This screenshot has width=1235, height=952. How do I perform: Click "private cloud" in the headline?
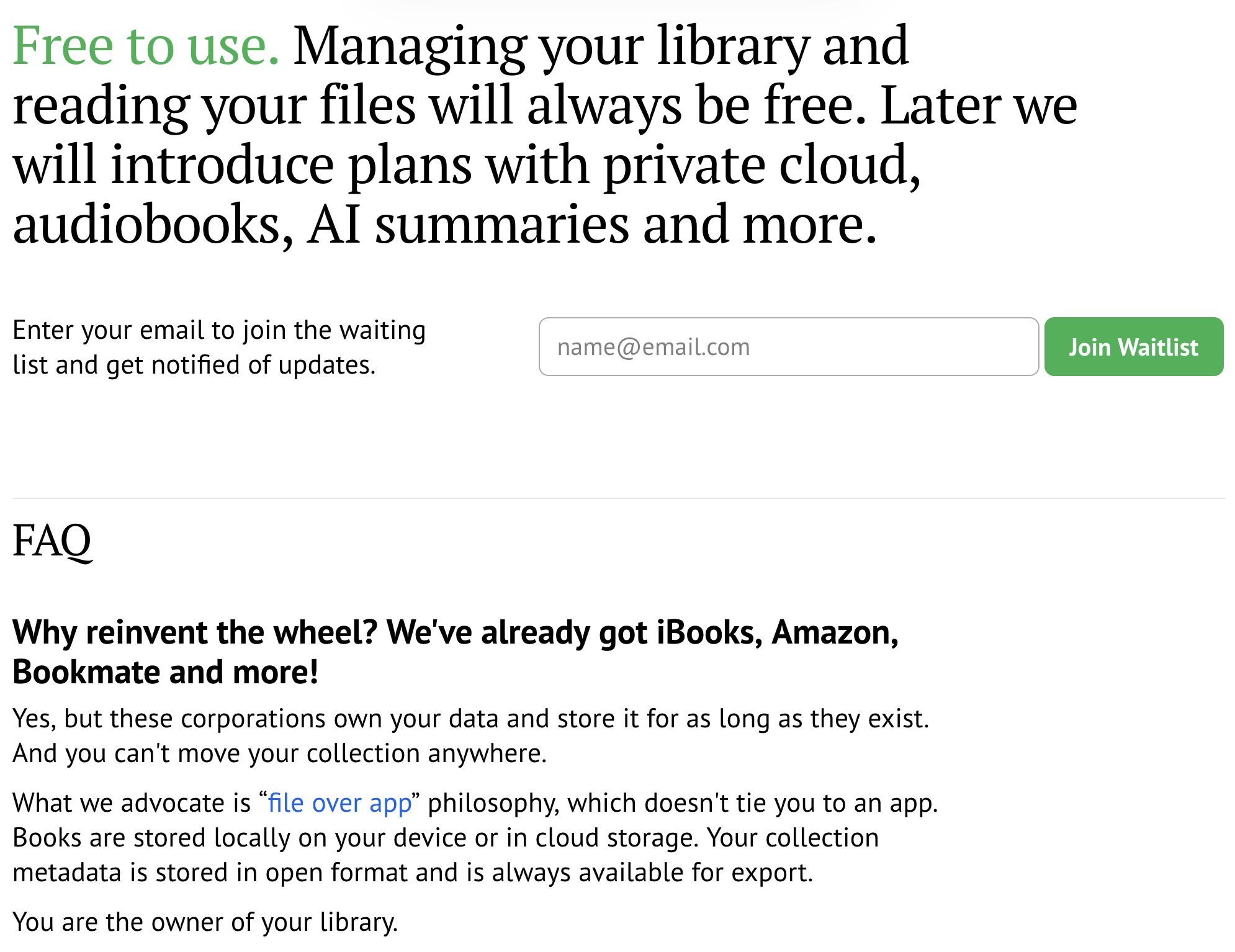761,166
